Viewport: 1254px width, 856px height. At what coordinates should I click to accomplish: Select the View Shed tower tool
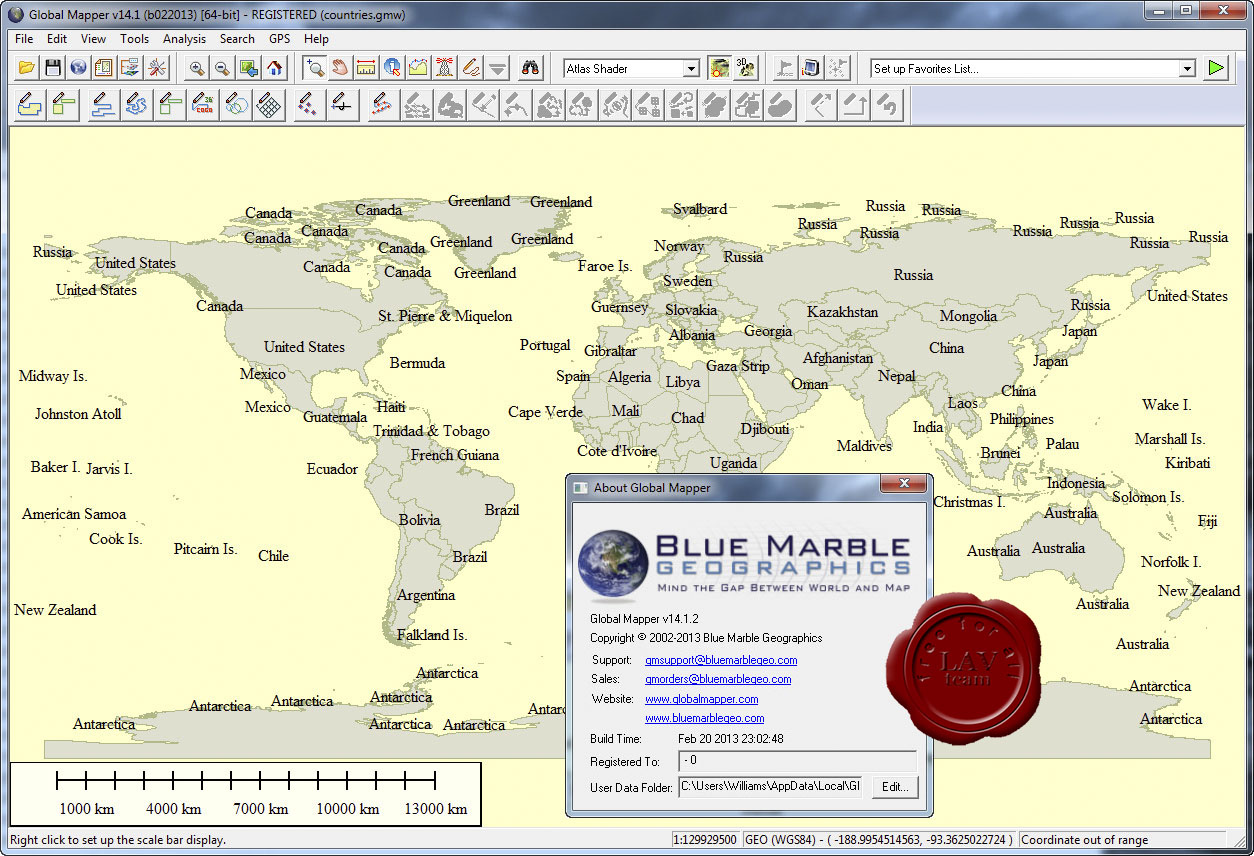point(444,68)
